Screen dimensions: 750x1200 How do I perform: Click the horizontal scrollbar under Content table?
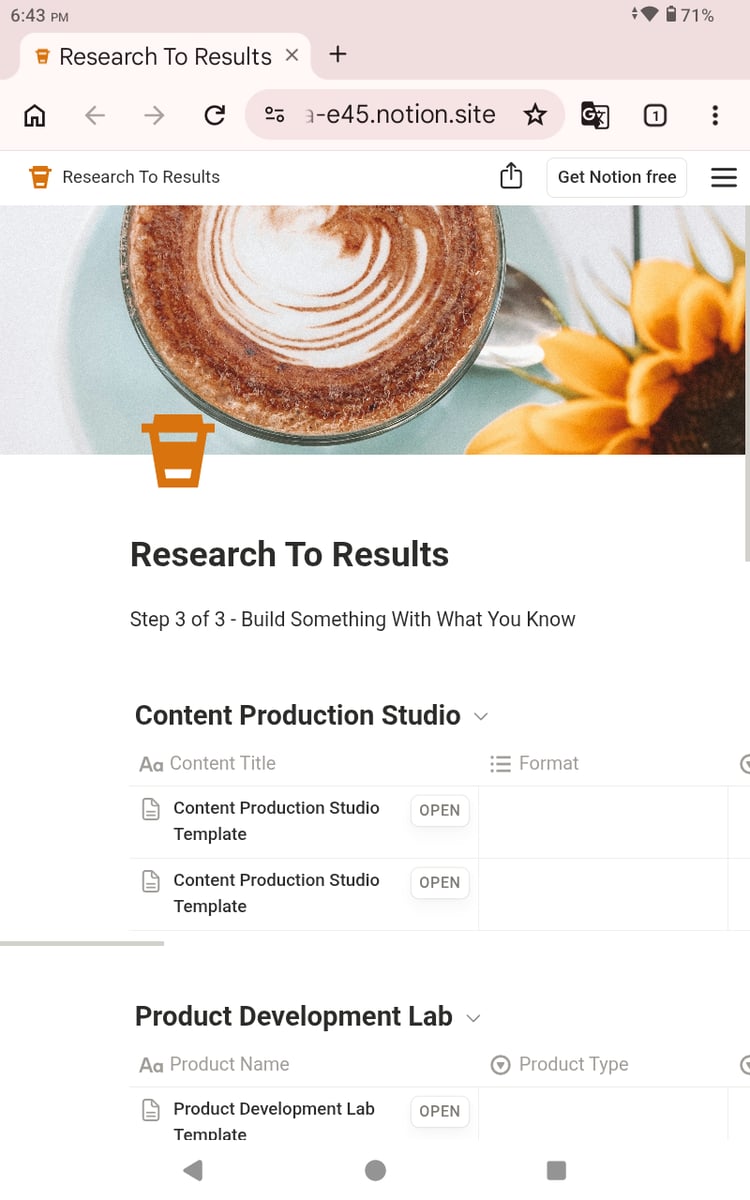pos(82,943)
